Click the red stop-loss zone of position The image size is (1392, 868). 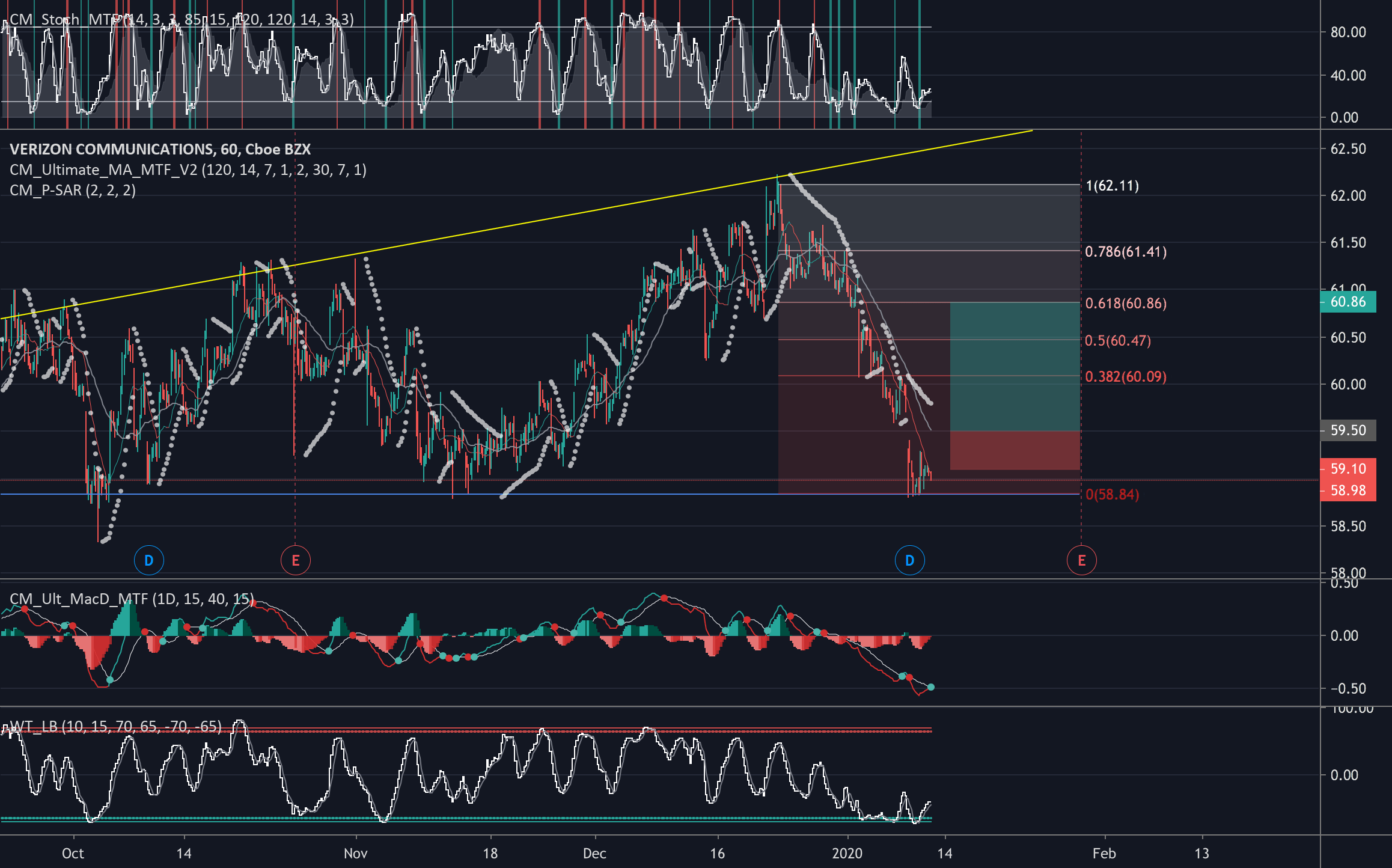pyautogui.click(x=1015, y=450)
